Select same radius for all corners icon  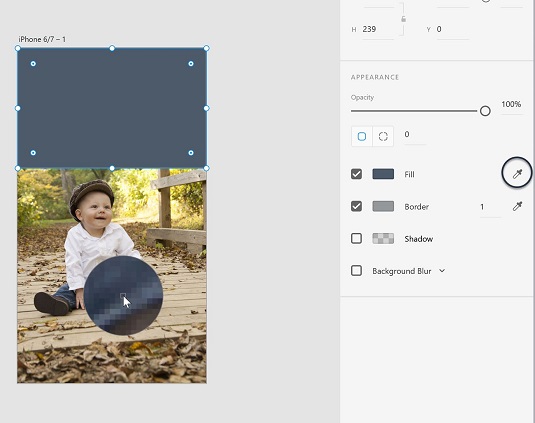[x=362, y=136]
